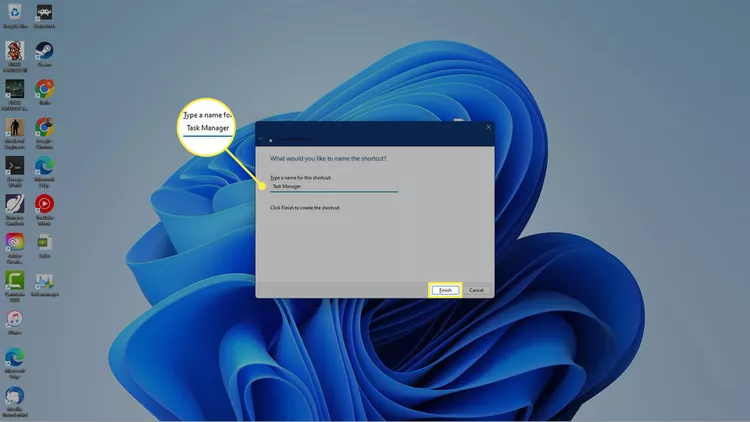Close the Create Shortcut dialog
This screenshot has height=422, width=750.
click(488, 127)
